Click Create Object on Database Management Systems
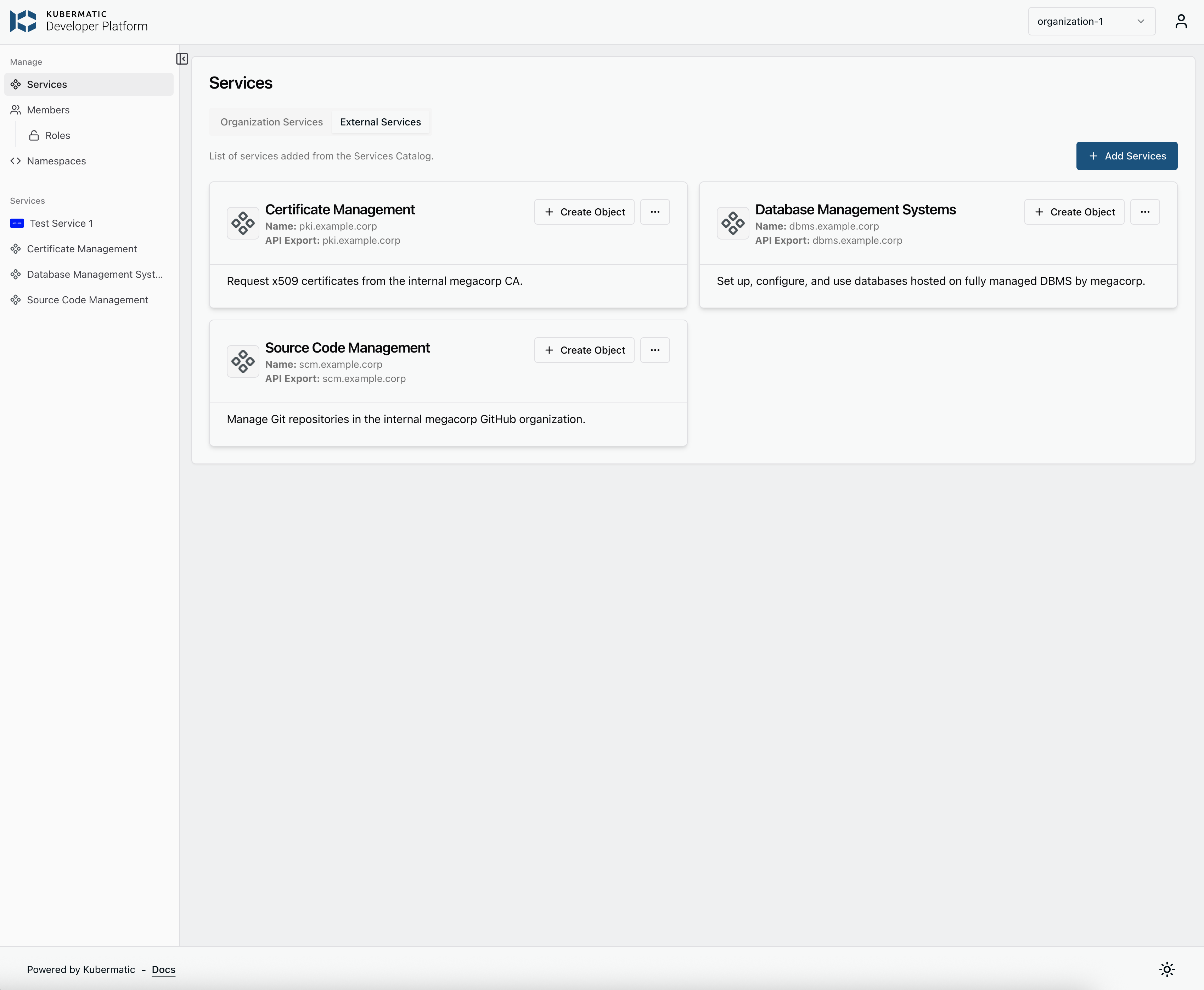1204x990 pixels. coord(1074,212)
